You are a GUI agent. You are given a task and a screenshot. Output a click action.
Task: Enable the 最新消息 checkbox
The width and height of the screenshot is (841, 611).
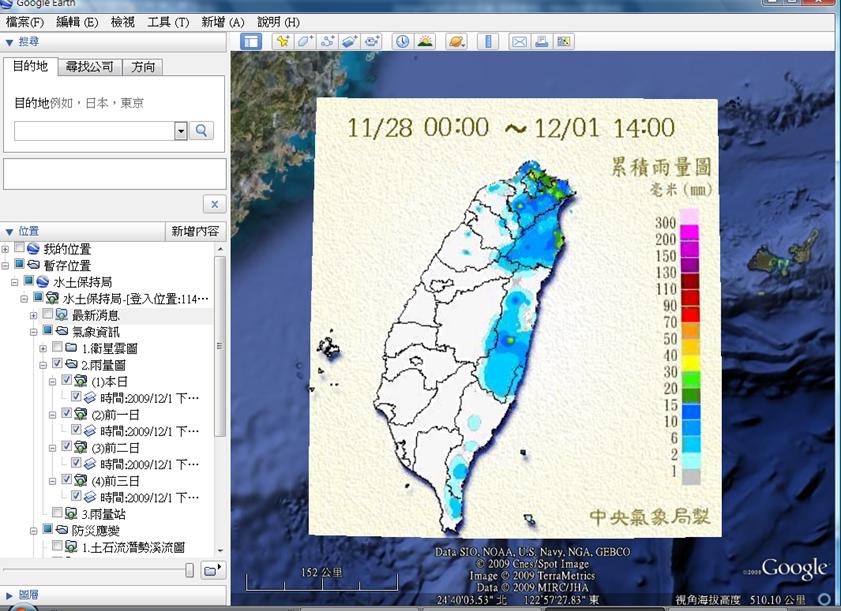(x=48, y=314)
